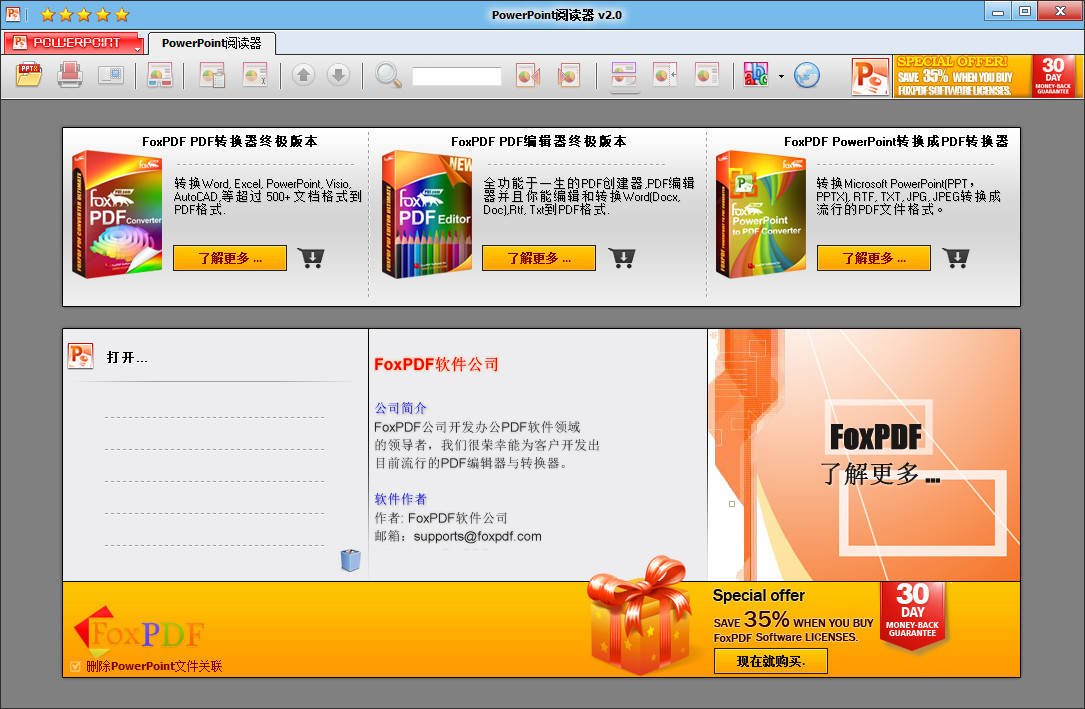Image resolution: width=1085 pixels, height=709 pixels.
Task: Click the slide icon marked with small x
Action: pyautogui.click(x=255, y=75)
